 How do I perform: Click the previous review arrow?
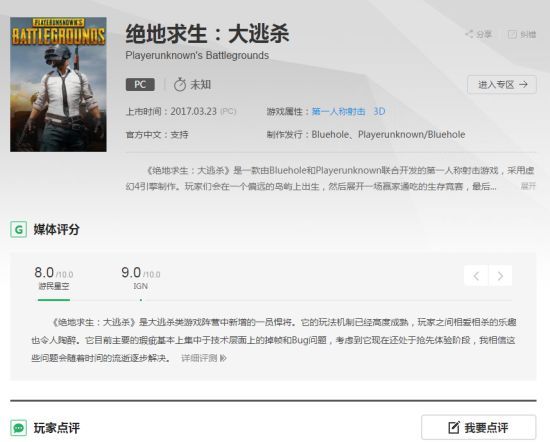pyautogui.click(x=476, y=276)
